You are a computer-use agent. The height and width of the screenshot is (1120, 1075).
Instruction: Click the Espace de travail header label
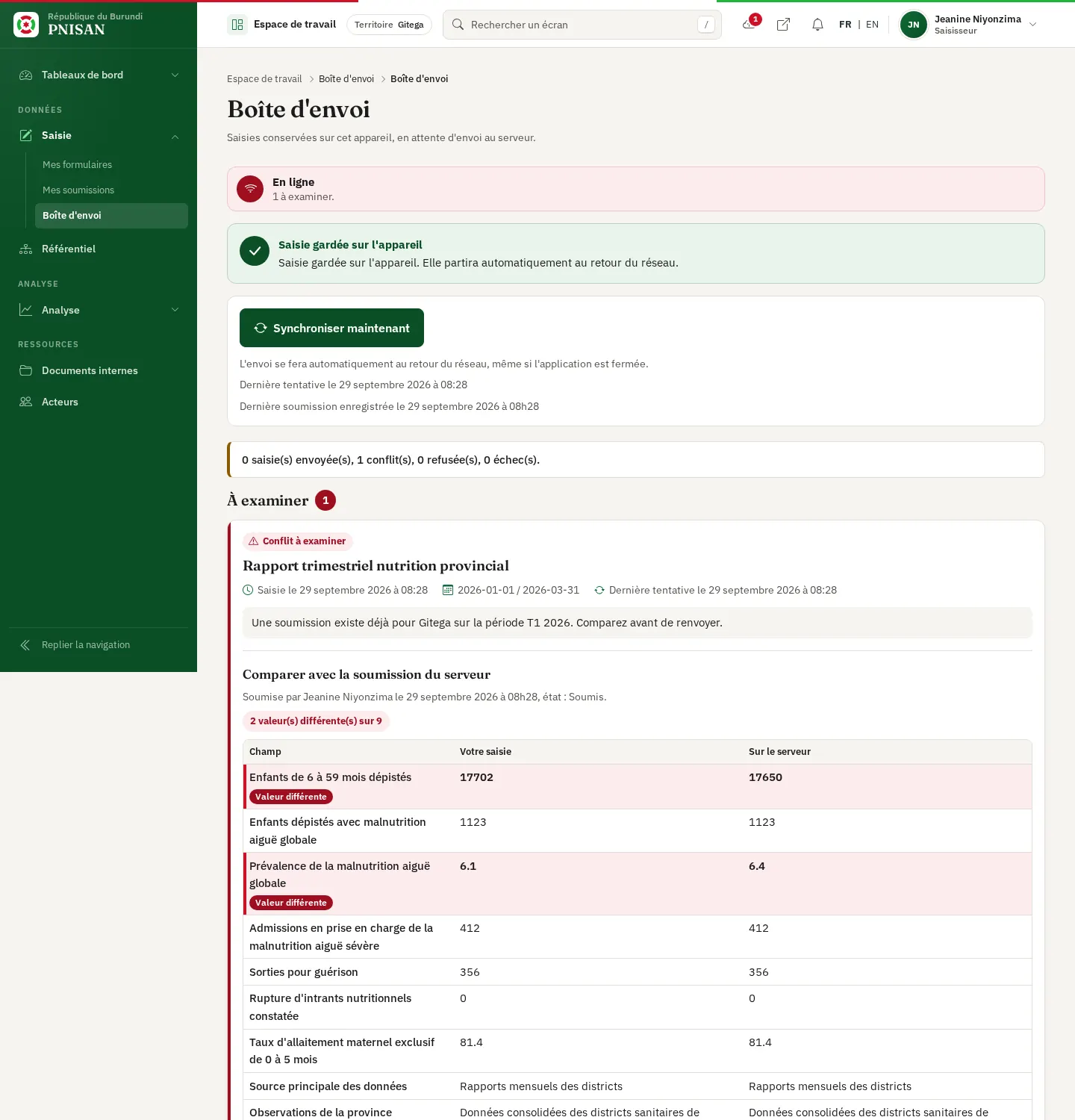pyautogui.click(x=295, y=25)
